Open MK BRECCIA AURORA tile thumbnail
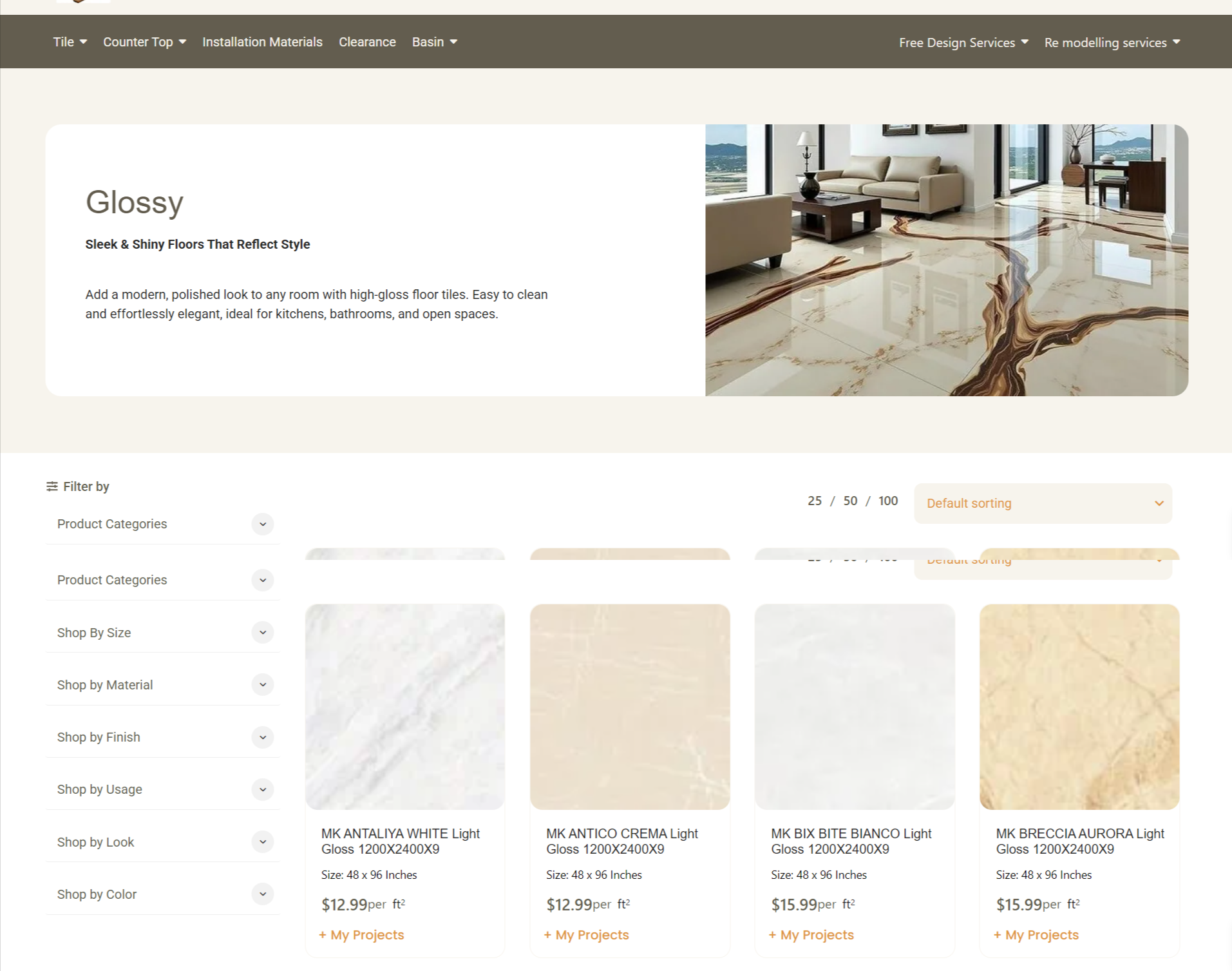The width and height of the screenshot is (1232, 971). 1079,706
